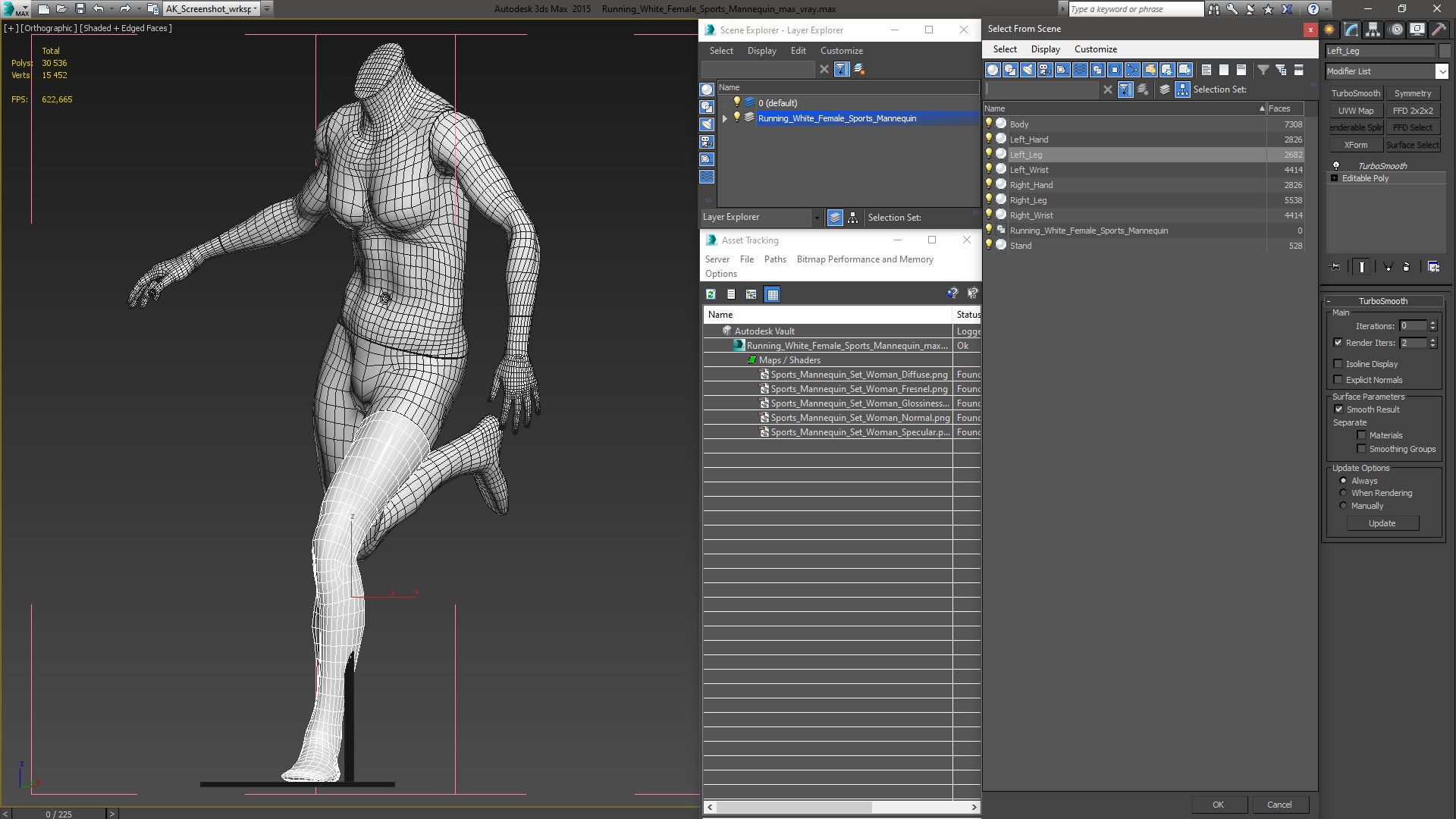1456x819 pixels.
Task: Toggle Display Lights filter in Select From Scene
Action: click(x=1028, y=70)
